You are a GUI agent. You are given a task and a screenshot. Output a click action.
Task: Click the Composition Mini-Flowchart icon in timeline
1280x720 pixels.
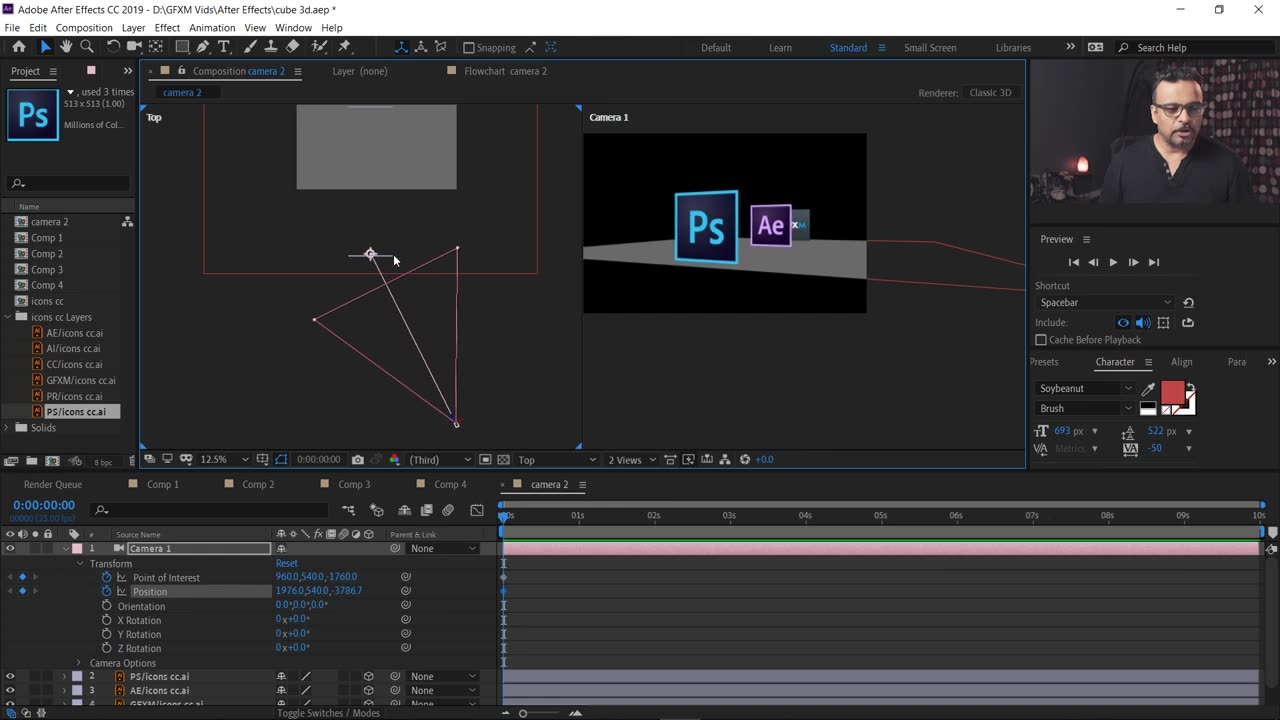click(x=348, y=510)
